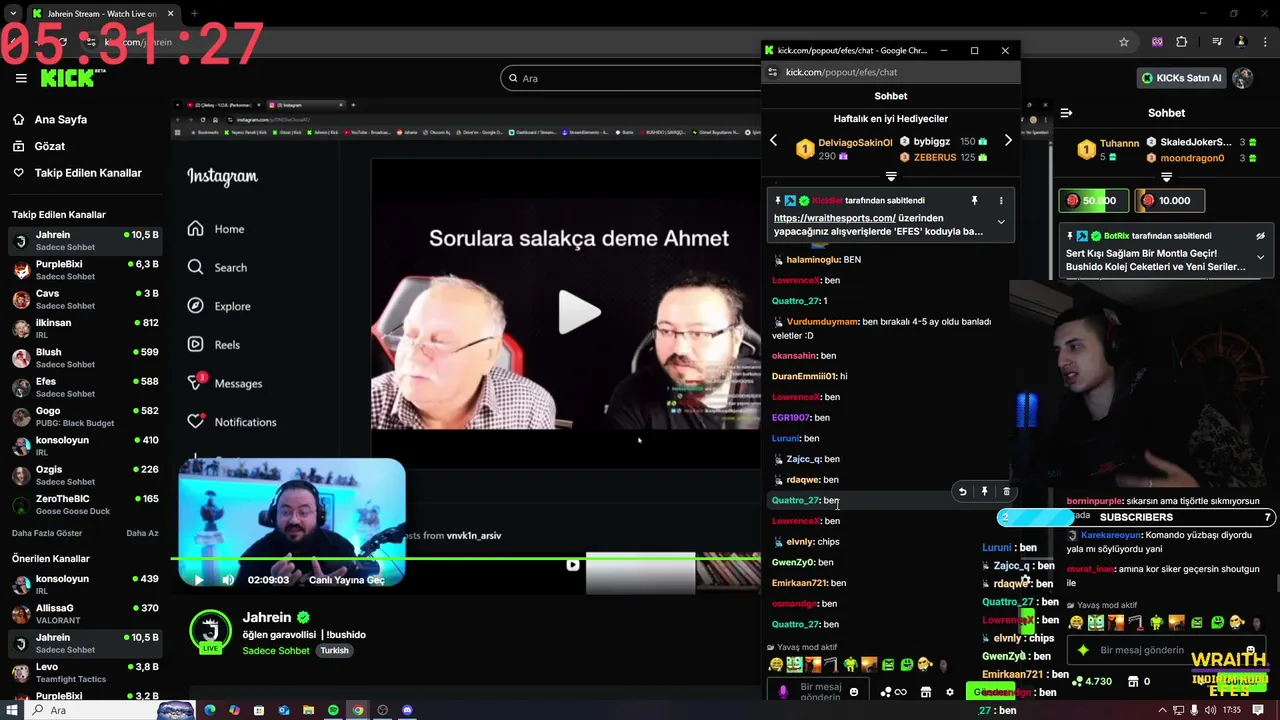
Task: Expand KickBot pinned message chevron
Action: (x=1001, y=222)
